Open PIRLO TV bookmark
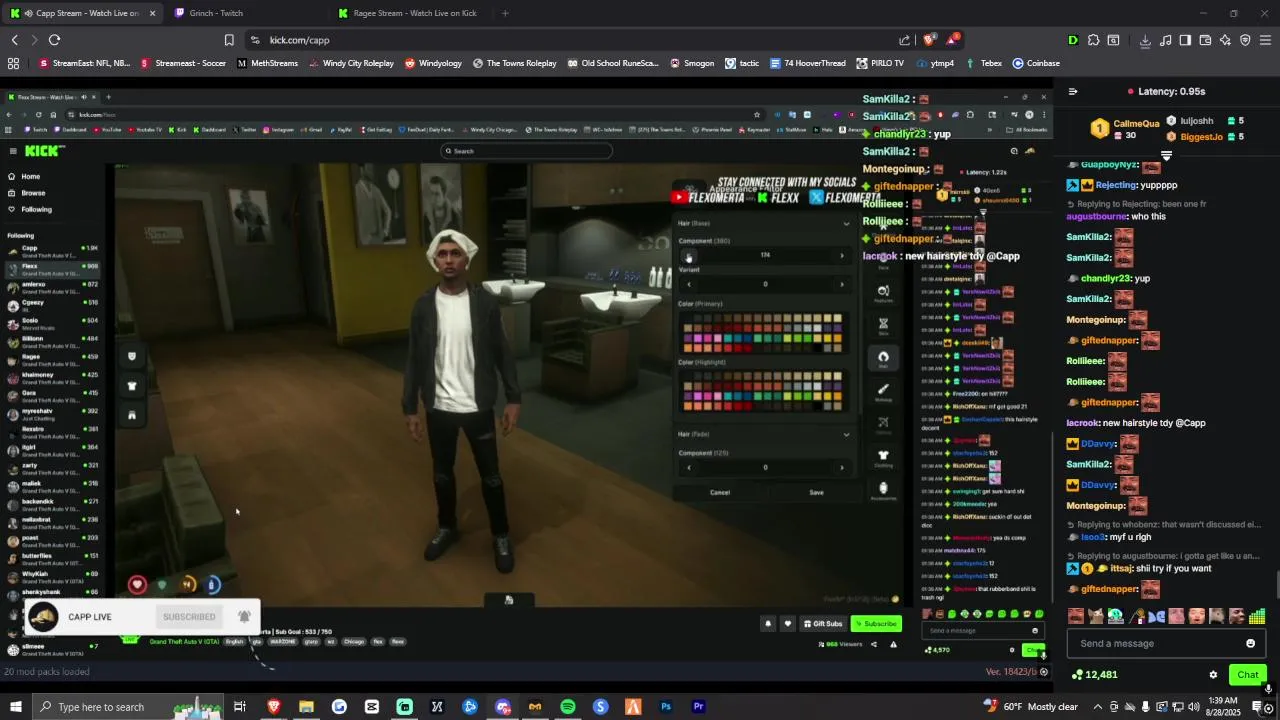The height and width of the screenshot is (720, 1280). 880,63
